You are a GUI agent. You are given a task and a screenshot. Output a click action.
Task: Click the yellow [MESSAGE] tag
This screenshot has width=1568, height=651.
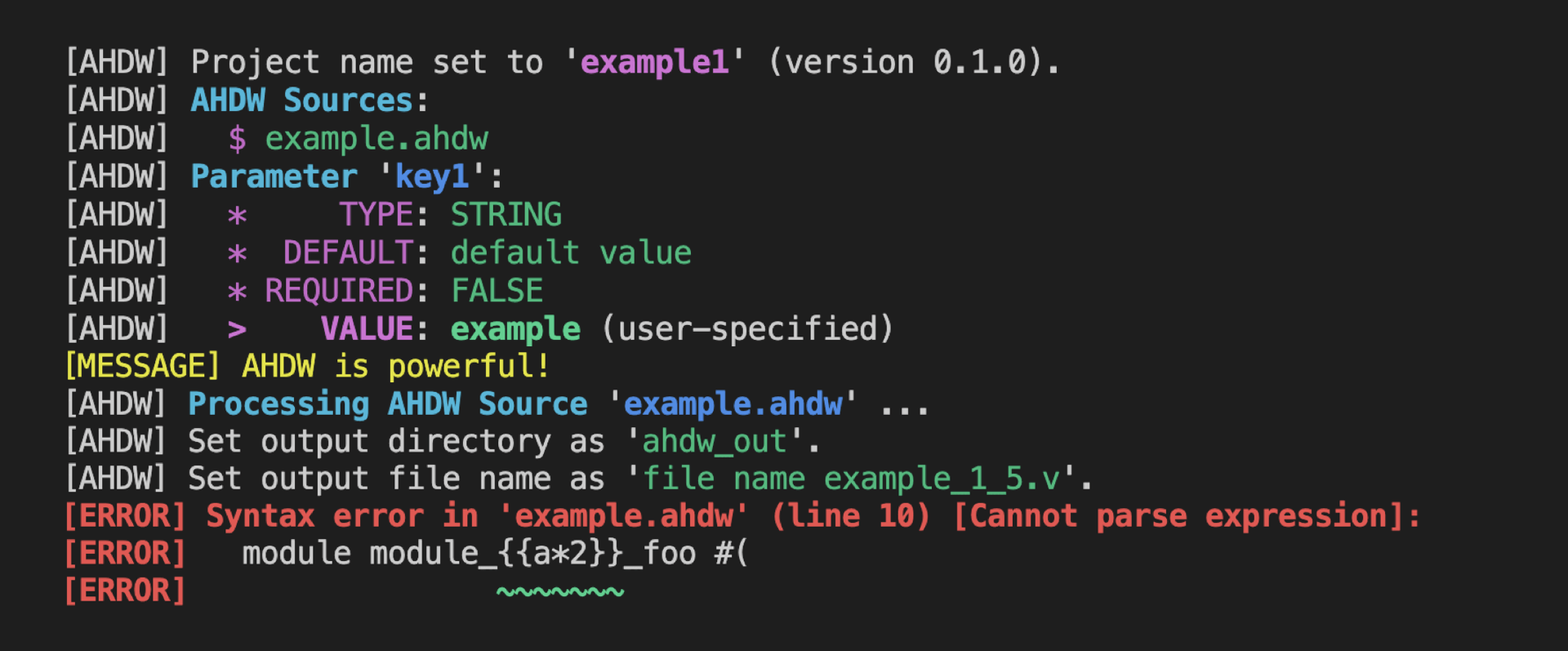click(142, 367)
